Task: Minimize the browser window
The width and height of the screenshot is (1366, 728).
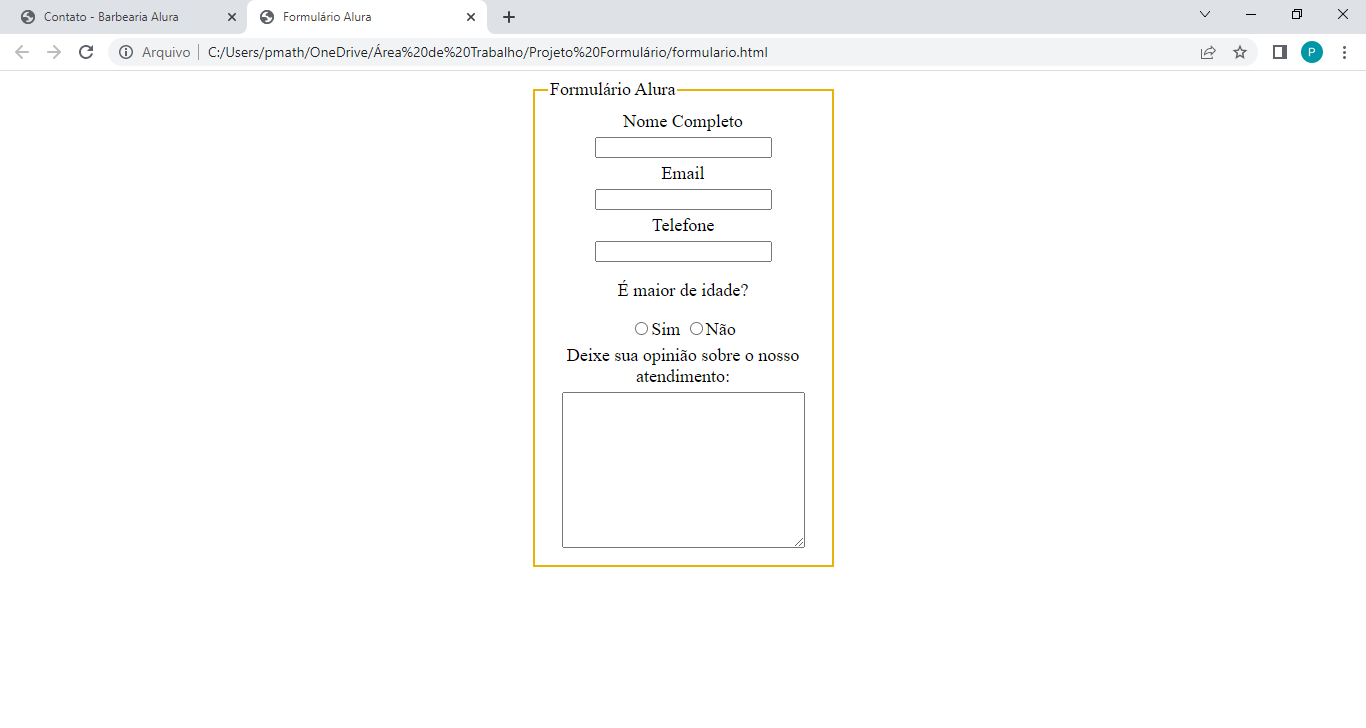Action: click(1251, 14)
